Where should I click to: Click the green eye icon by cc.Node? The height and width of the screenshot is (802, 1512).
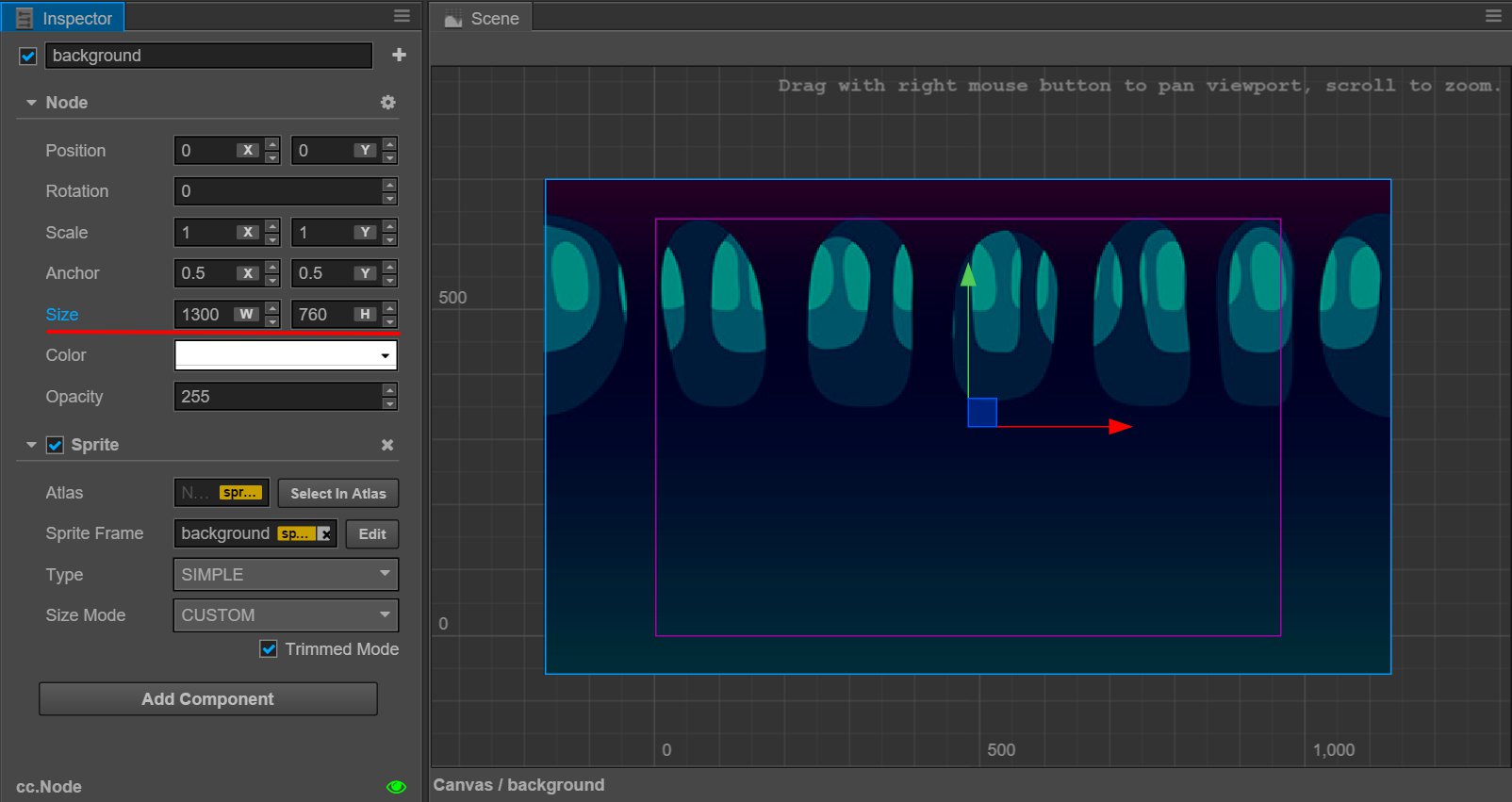point(397,787)
